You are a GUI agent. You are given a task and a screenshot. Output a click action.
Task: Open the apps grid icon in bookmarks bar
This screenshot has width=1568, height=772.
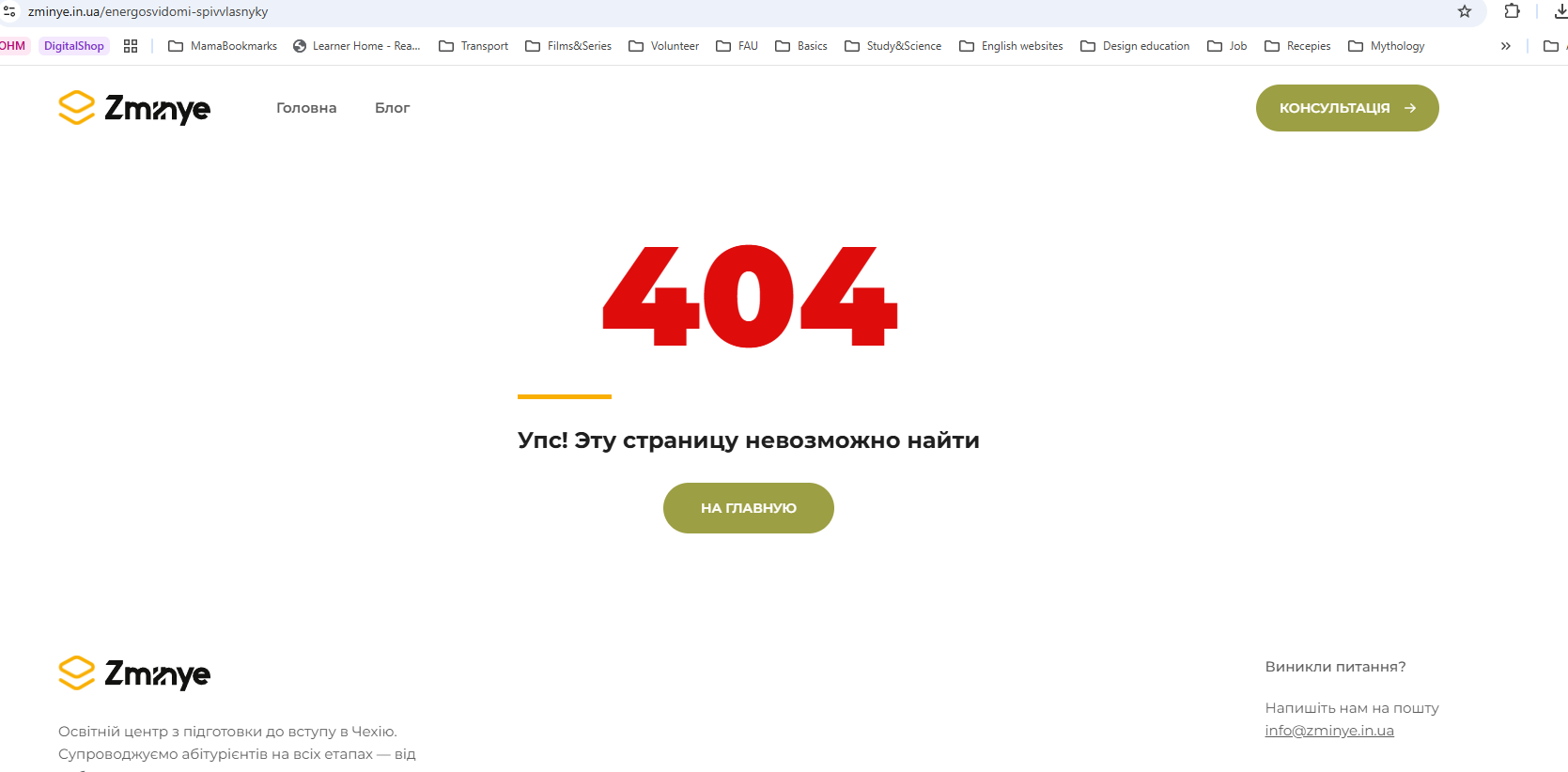[x=131, y=46]
